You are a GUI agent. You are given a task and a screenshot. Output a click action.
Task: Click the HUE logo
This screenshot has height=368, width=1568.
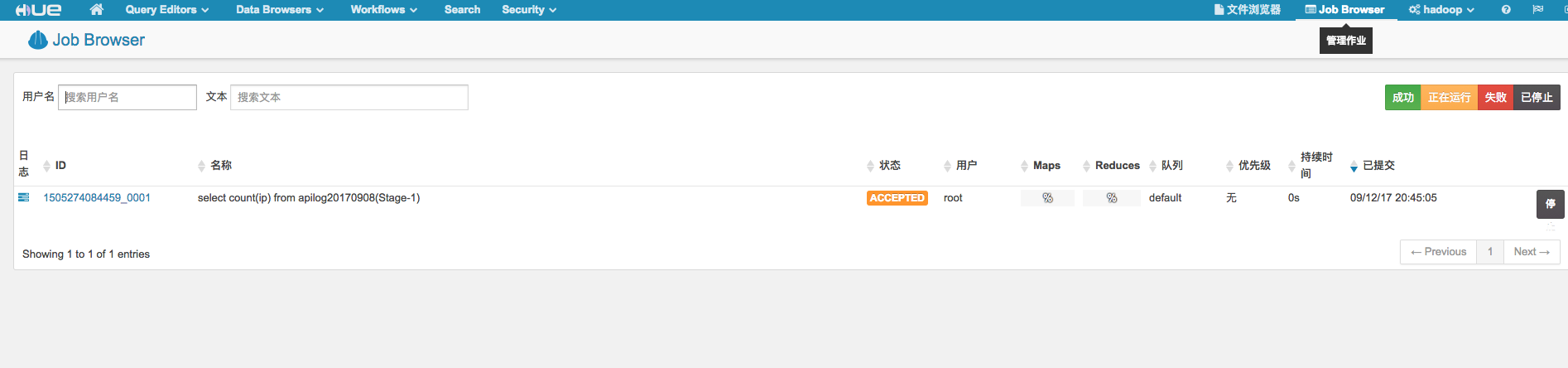point(38,10)
